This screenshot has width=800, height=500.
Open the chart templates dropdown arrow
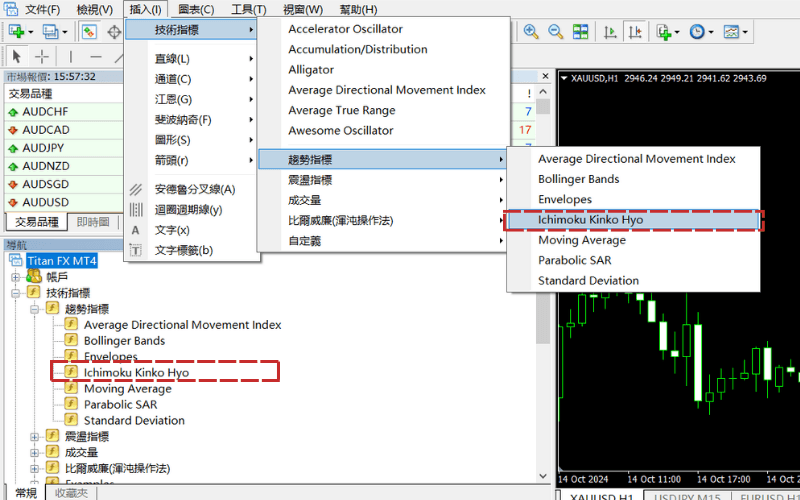[x=745, y=32]
